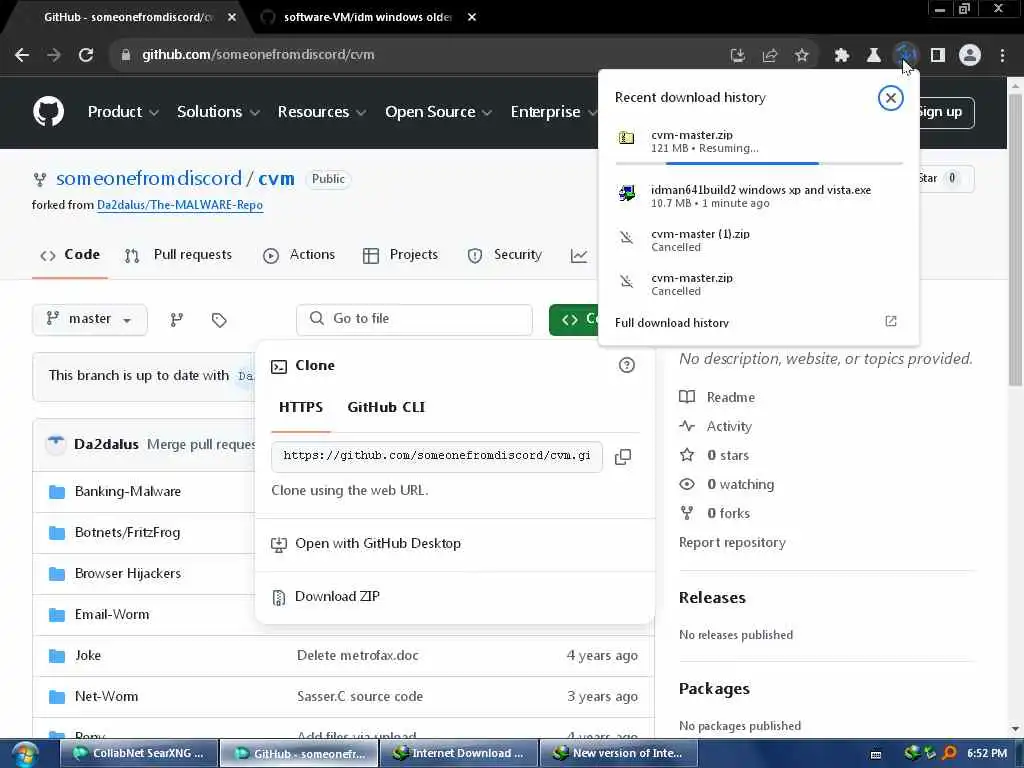This screenshot has height=768, width=1024.
Task: Click Download ZIP
Action: coord(337,596)
